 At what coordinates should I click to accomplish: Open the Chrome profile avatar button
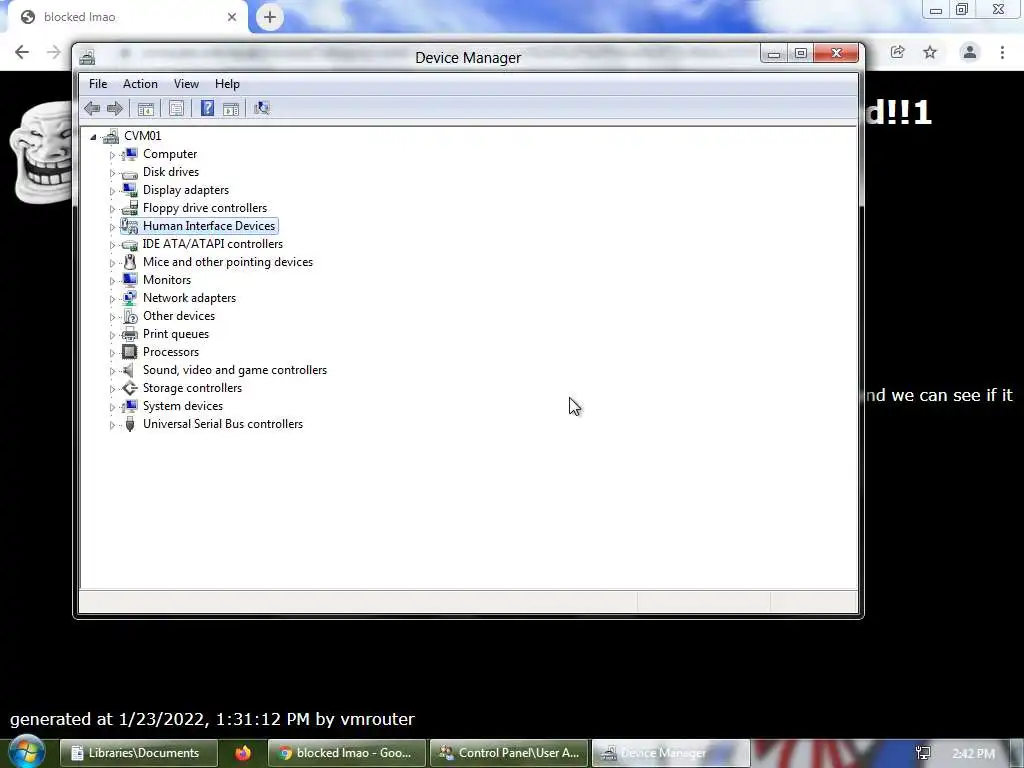970,52
